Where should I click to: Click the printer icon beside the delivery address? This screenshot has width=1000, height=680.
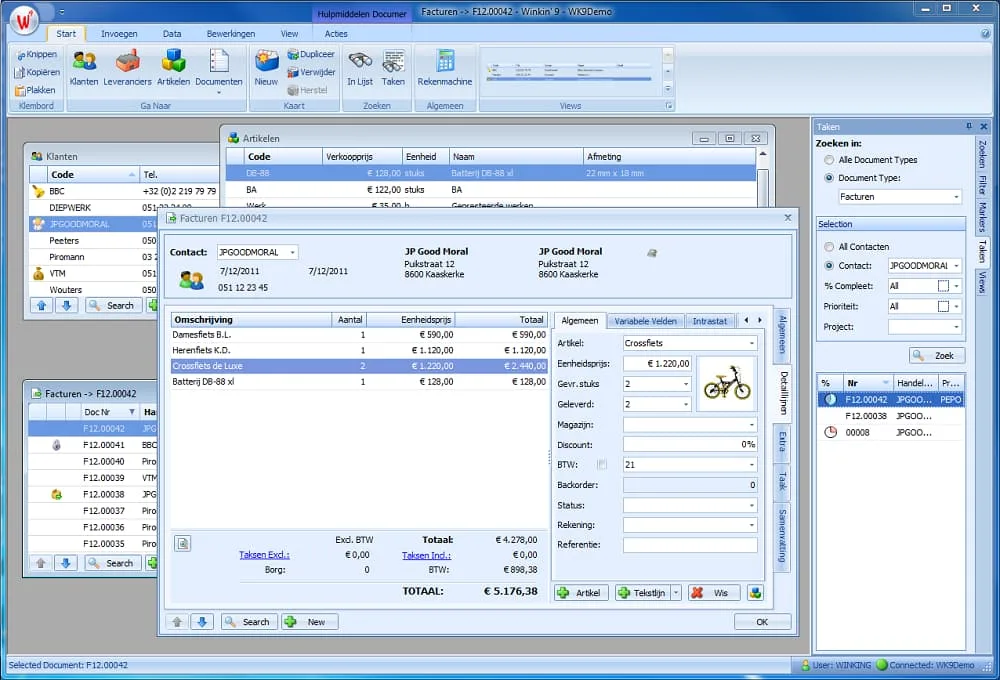(x=652, y=253)
